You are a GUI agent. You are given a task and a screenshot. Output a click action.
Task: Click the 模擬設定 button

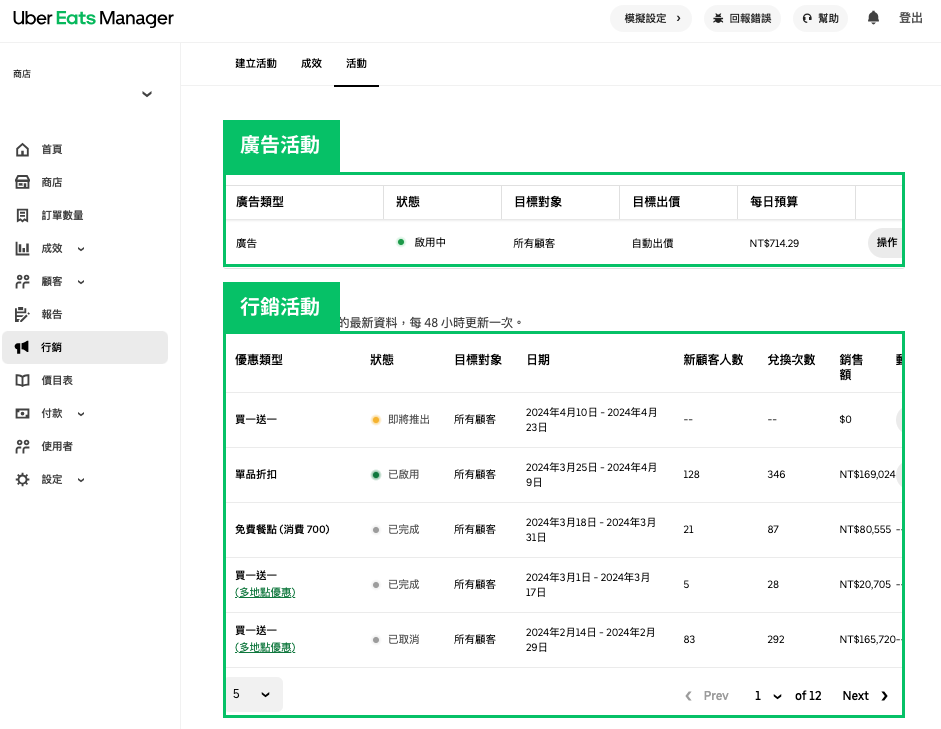[651, 18]
